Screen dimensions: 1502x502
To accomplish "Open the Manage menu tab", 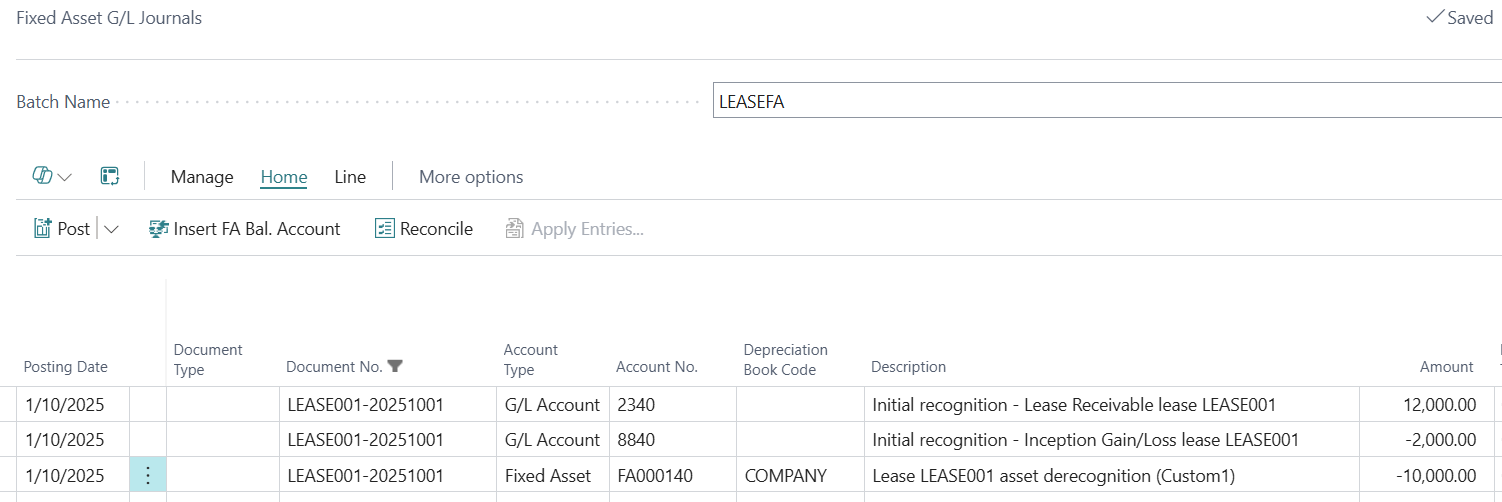I will [x=202, y=177].
